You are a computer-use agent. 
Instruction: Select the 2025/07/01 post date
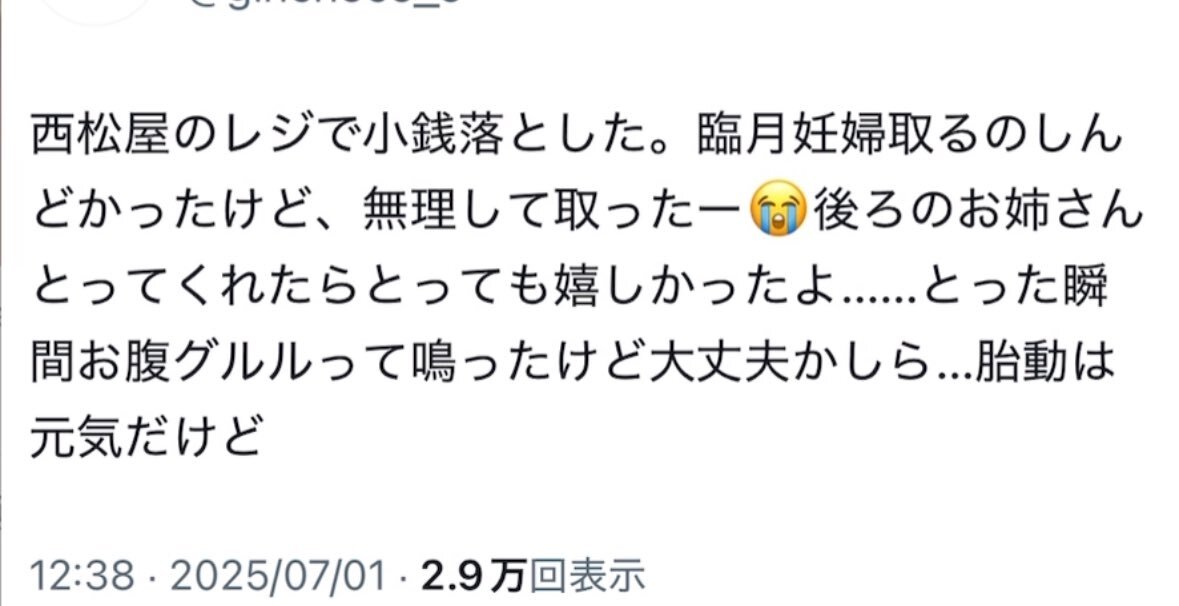pyautogui.click(x=278, y=577)
